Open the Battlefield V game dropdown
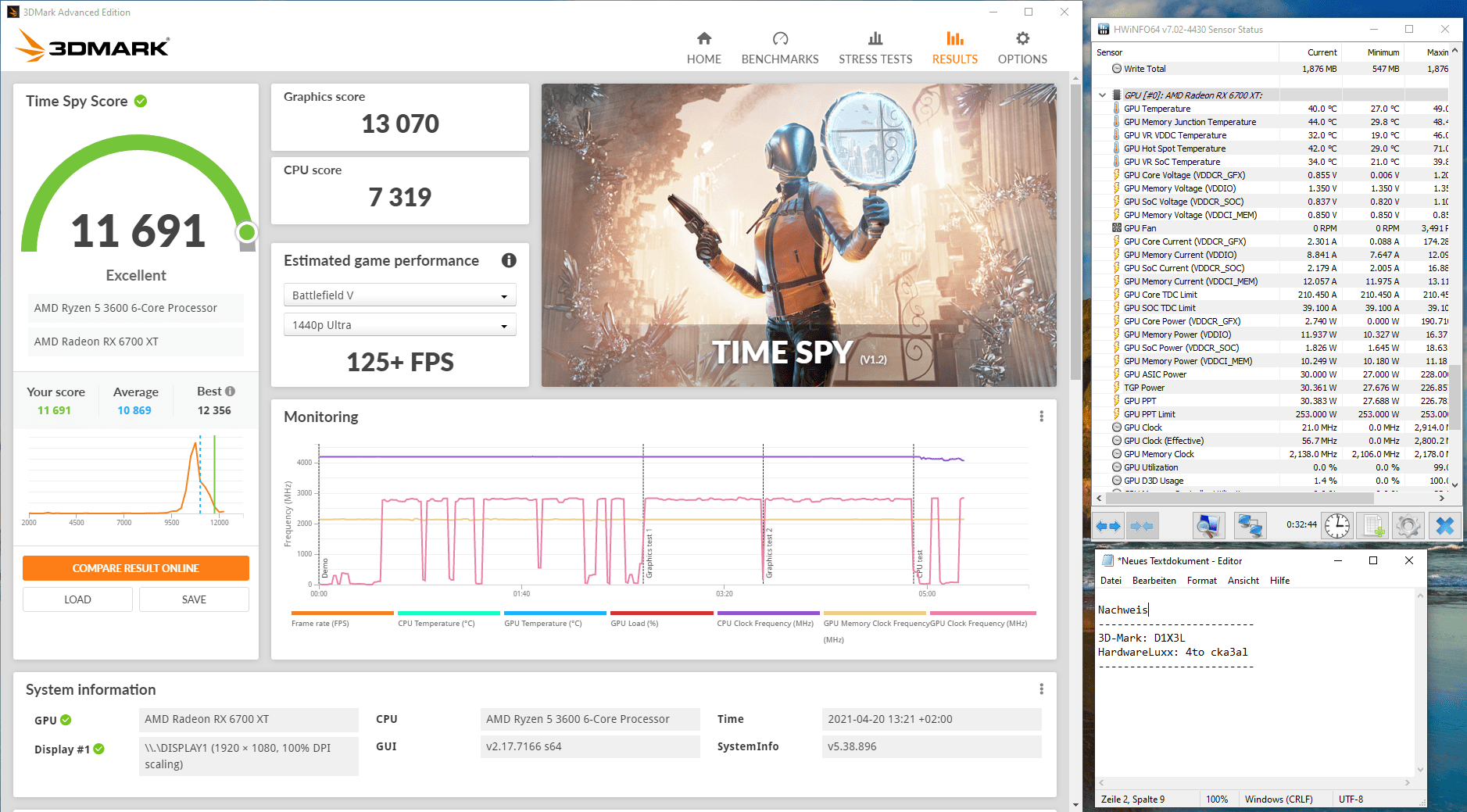The width and height of the screenshot is (1467, 812). click(x=399, y=295)
